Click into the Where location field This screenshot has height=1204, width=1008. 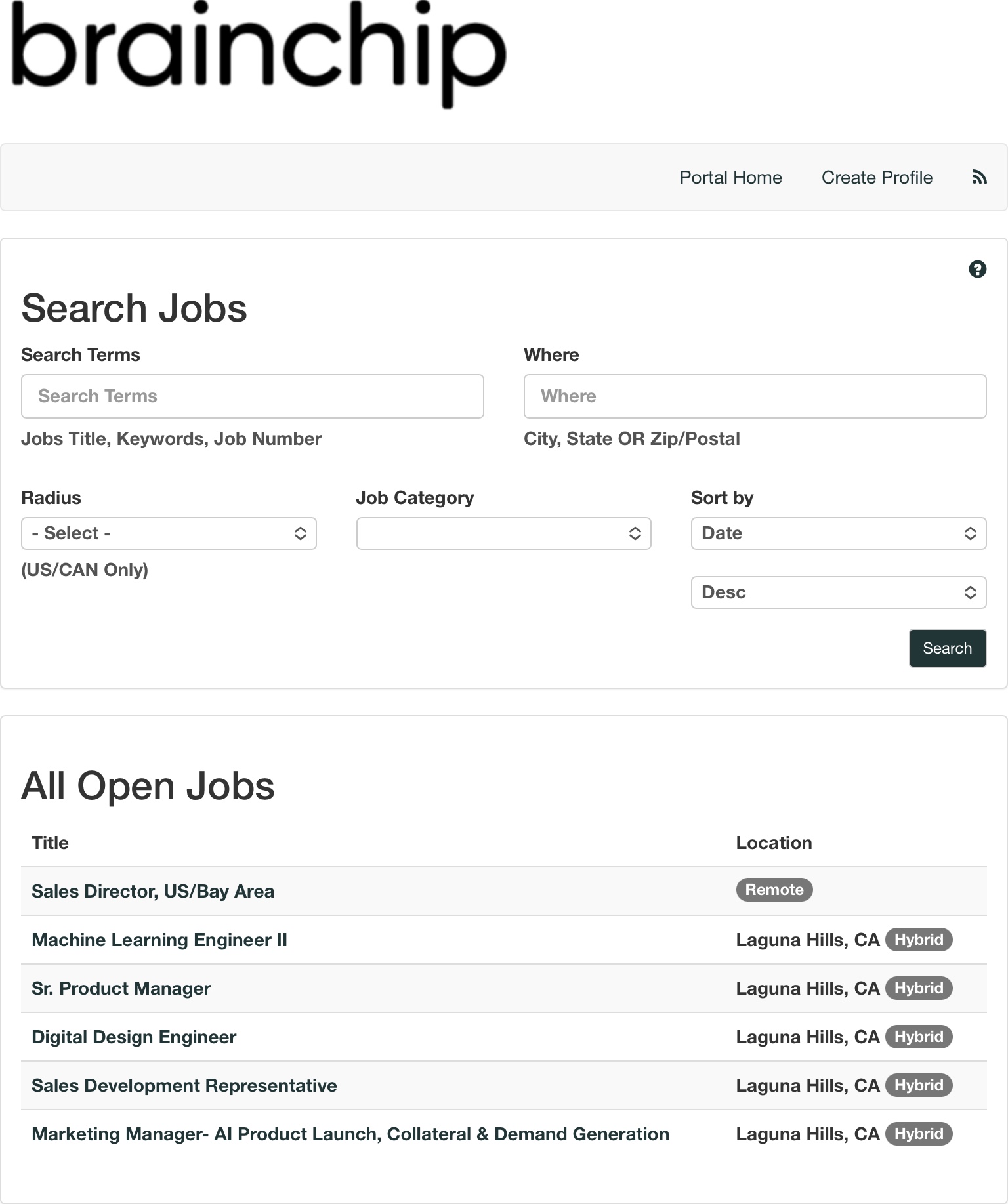(x=755, y=396)
